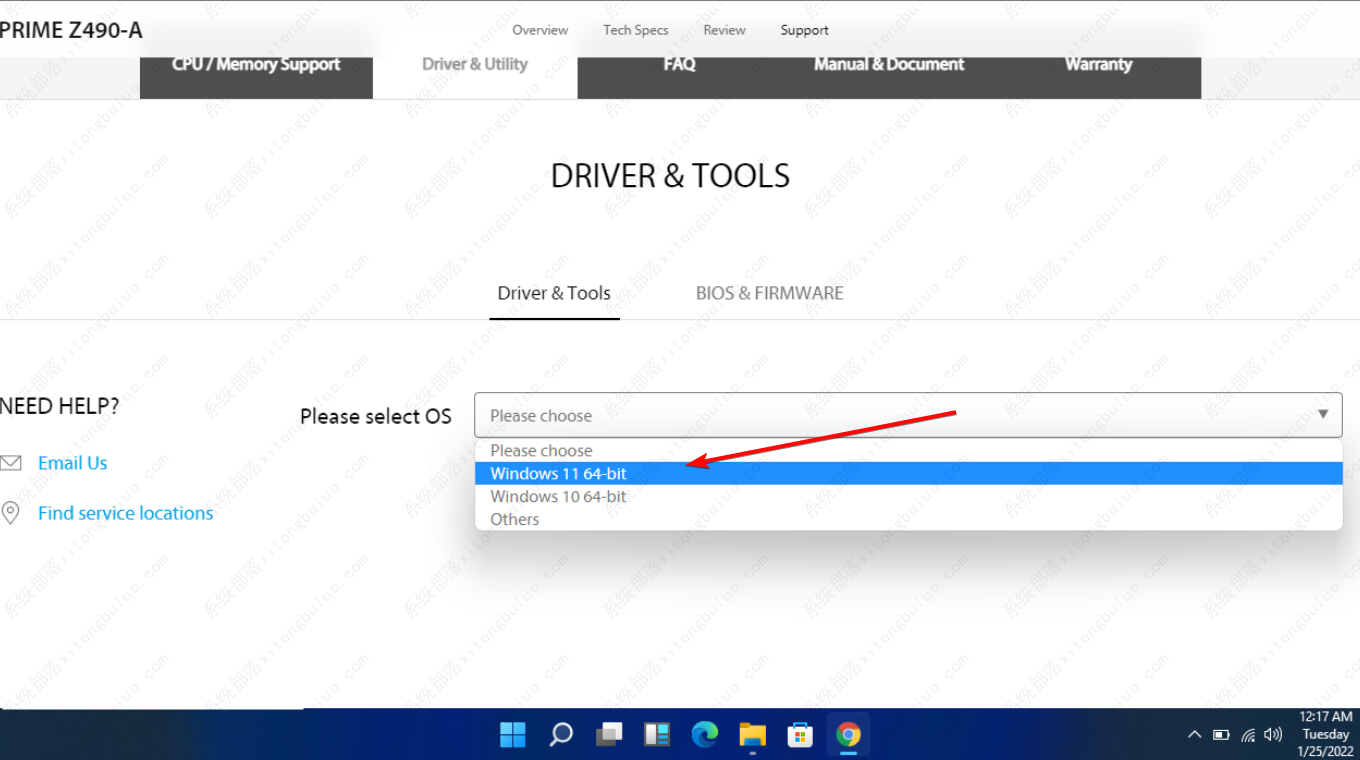Pick Others in the OS list
Image resolution: width=1360 pixels, height=760 pixels.
pos(515,520)
